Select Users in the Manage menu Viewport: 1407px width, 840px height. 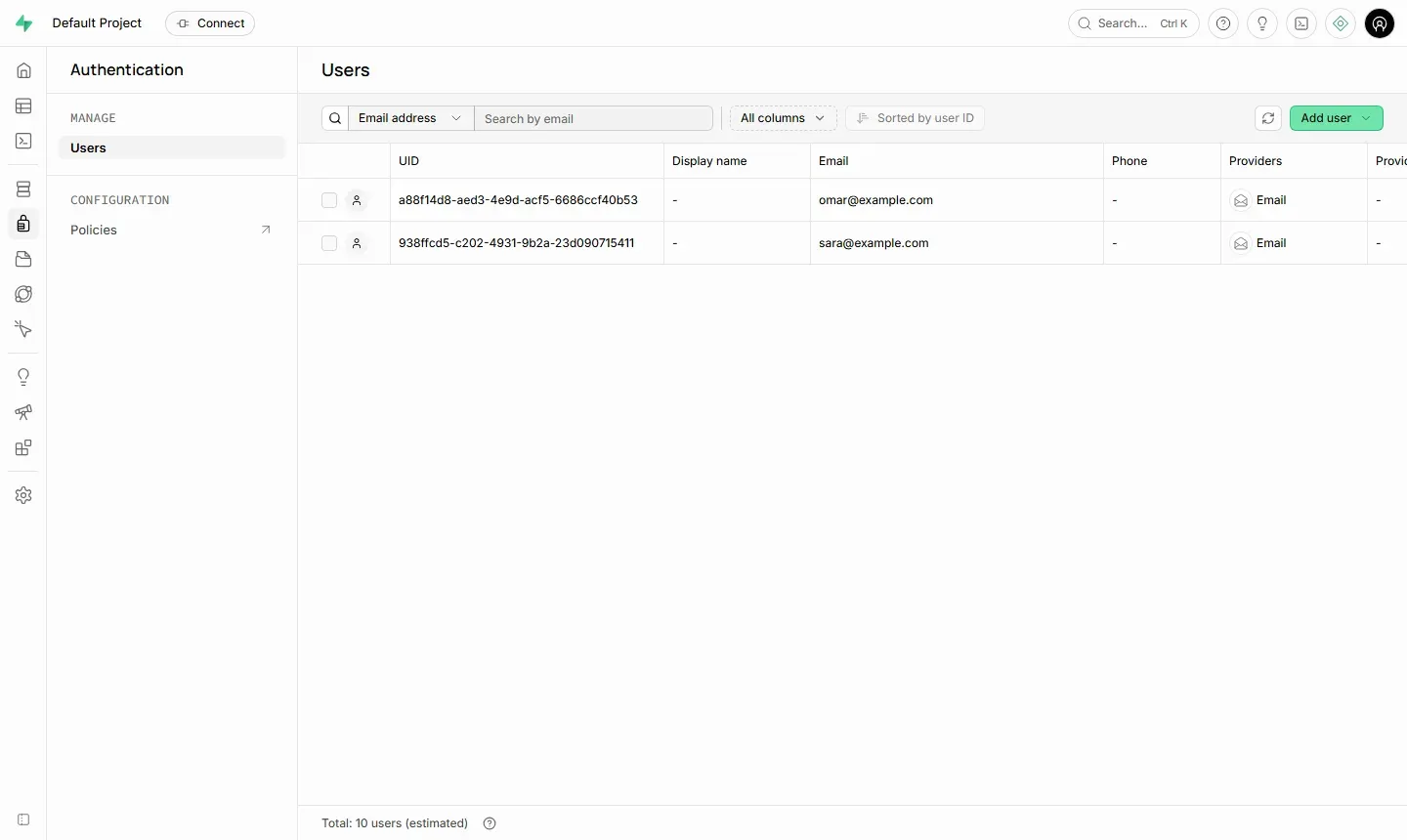[172, 147]
